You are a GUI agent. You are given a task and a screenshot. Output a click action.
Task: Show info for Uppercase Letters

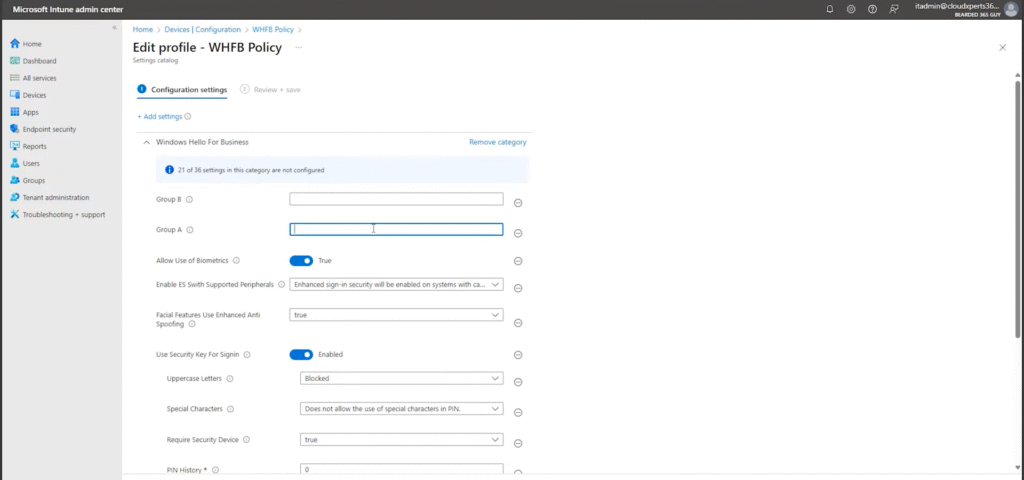point(230,379)
